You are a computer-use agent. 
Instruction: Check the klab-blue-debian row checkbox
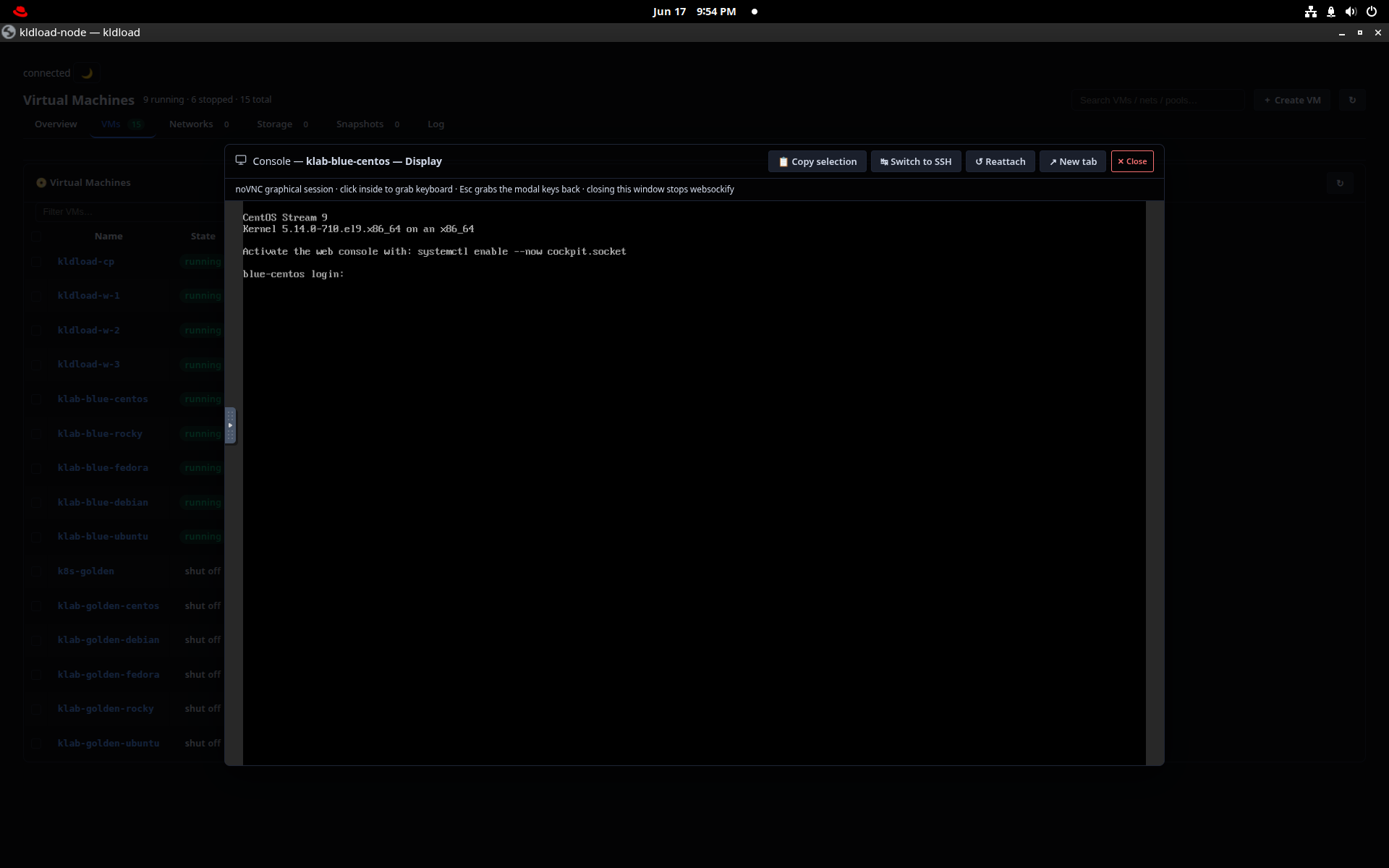click(37, 503)
